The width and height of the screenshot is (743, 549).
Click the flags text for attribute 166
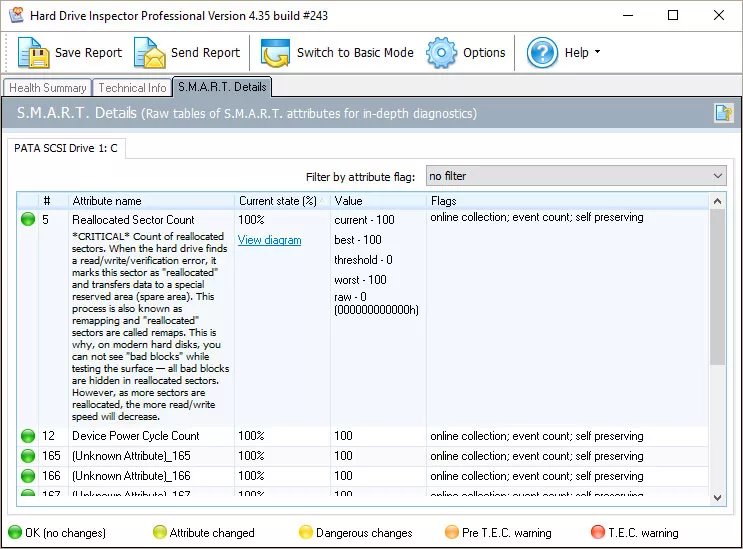pos(537,476)
